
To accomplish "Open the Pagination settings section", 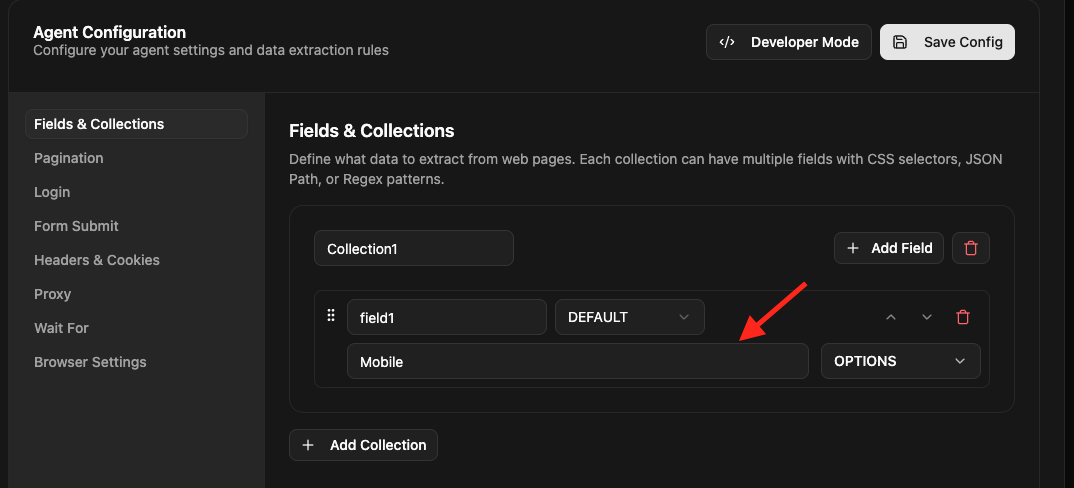I will [69, 158].
